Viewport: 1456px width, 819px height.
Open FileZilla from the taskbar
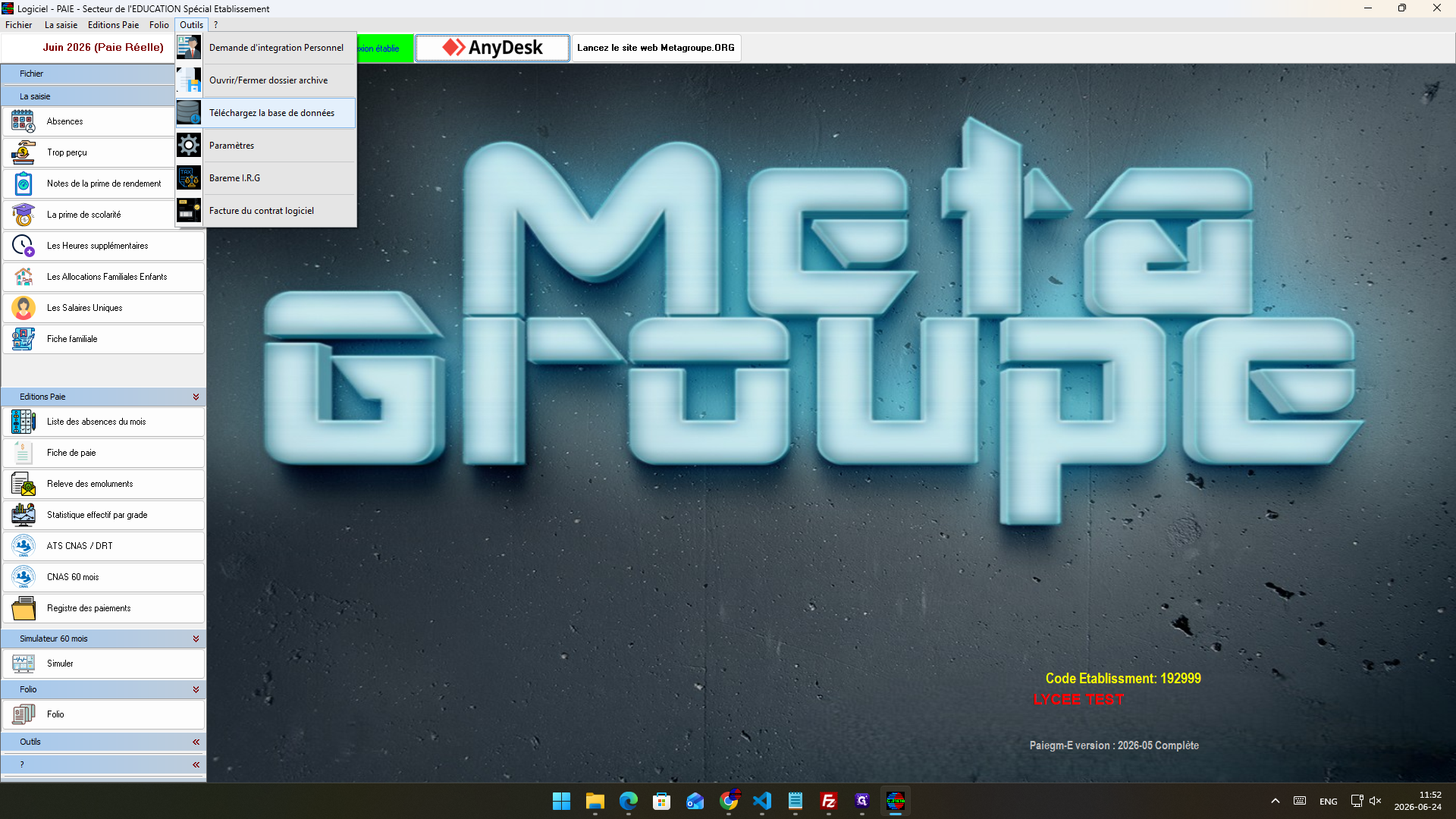point(828,801)
